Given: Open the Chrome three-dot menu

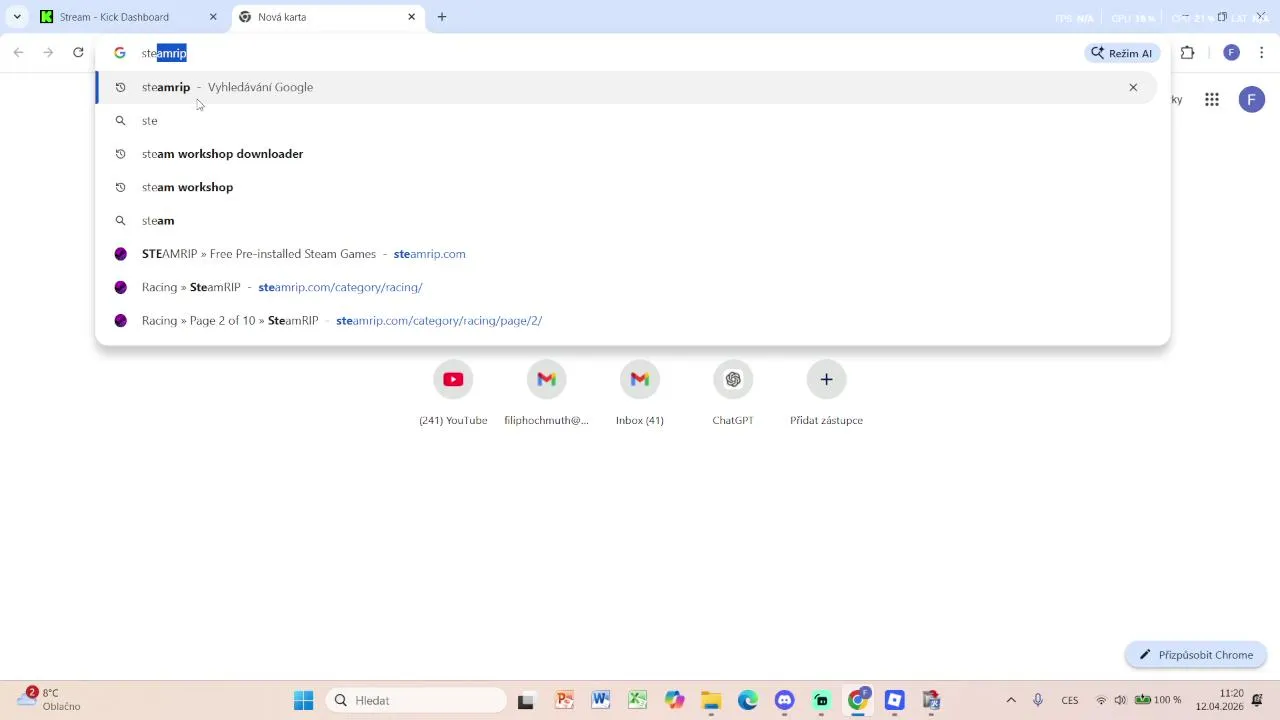Looking at the screenshot, I should (x=1261, y=53).
